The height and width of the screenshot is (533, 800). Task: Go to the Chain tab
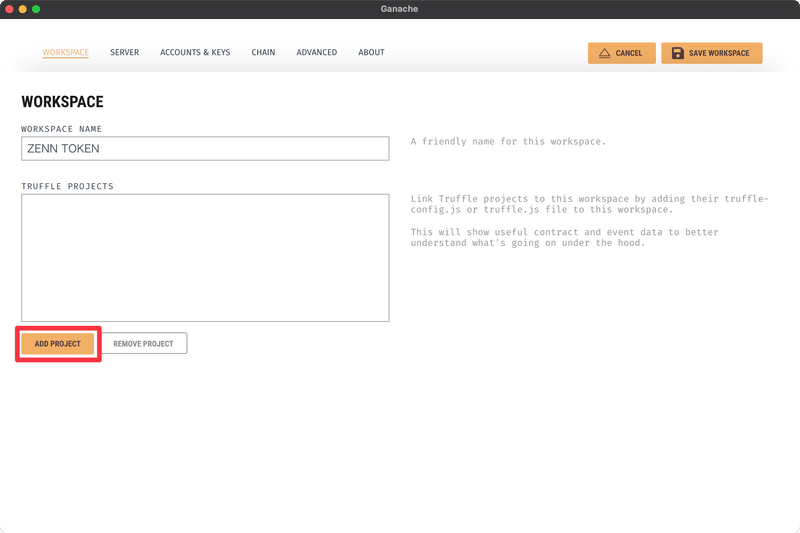pos(263,53)
